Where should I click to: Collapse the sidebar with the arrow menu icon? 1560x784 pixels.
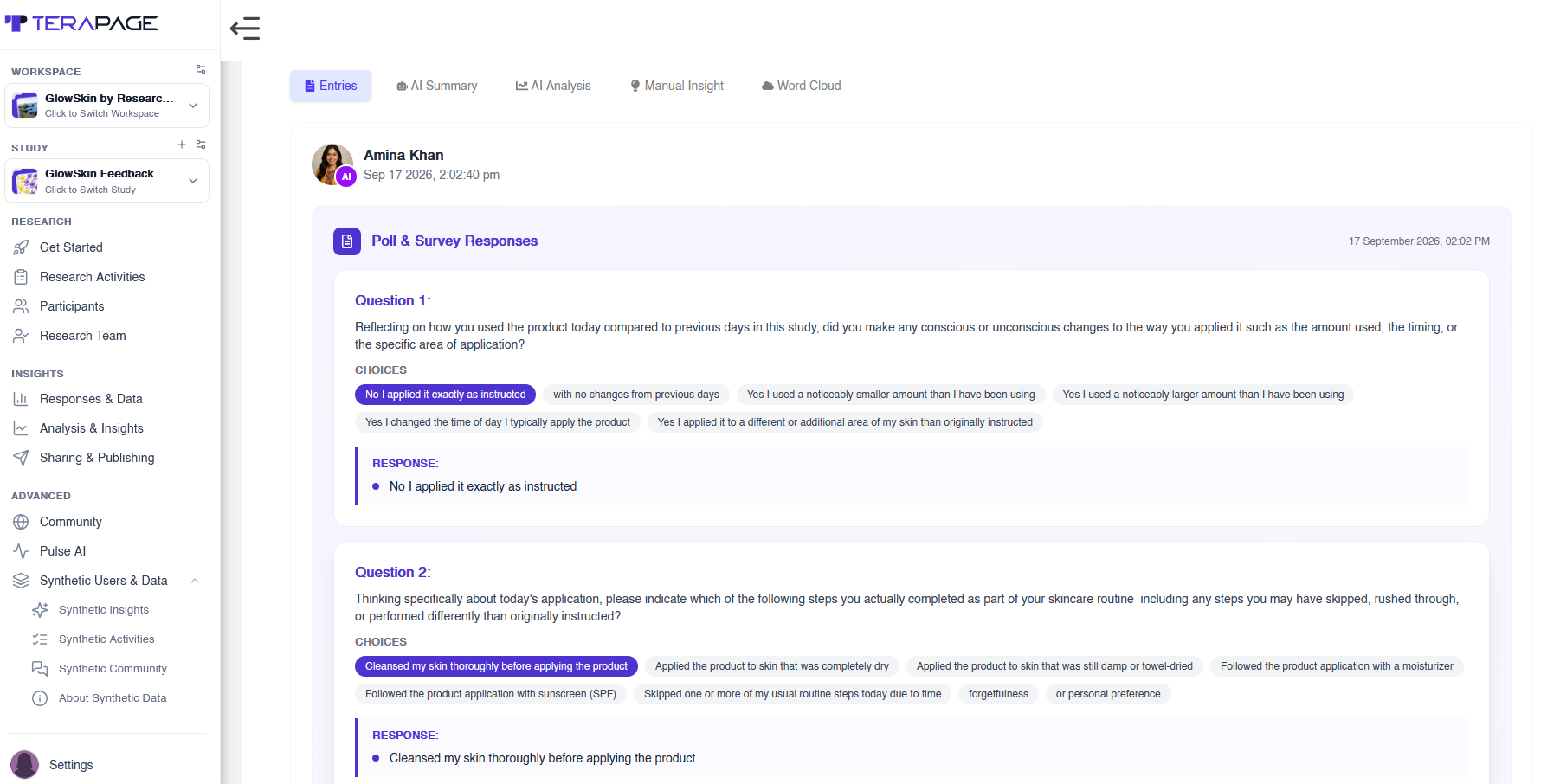(245, 29)
